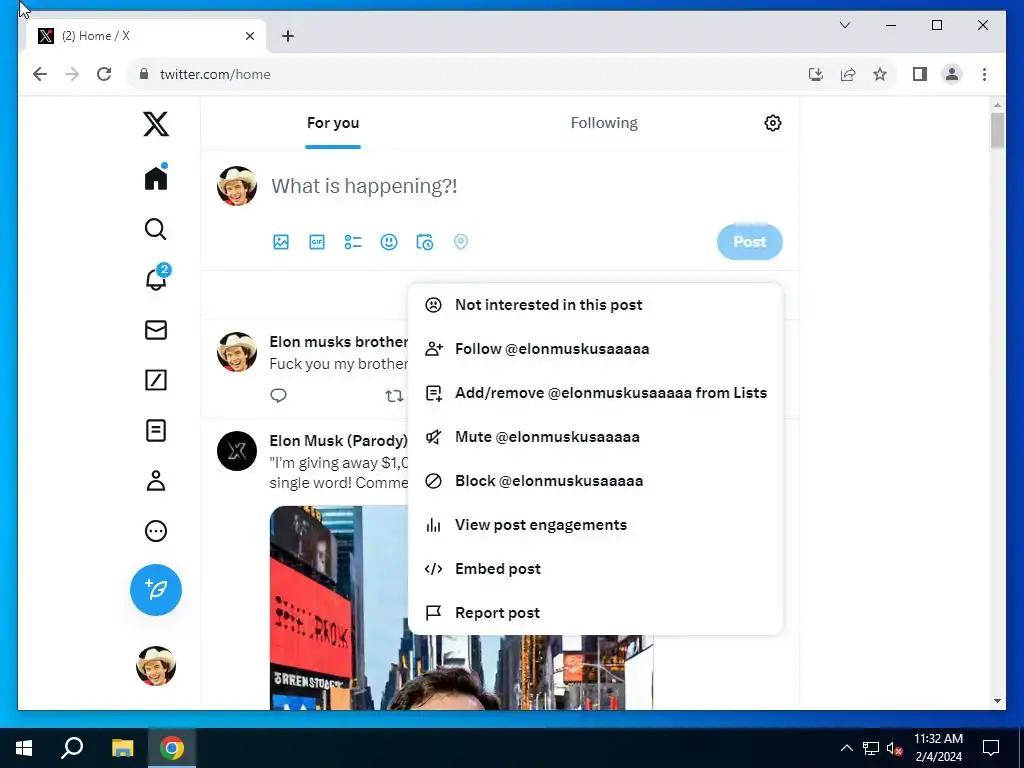This screenshot has height=768, width=1024.
Task: Open File Explorer from taskbar
Action: [x=122, y=748]
